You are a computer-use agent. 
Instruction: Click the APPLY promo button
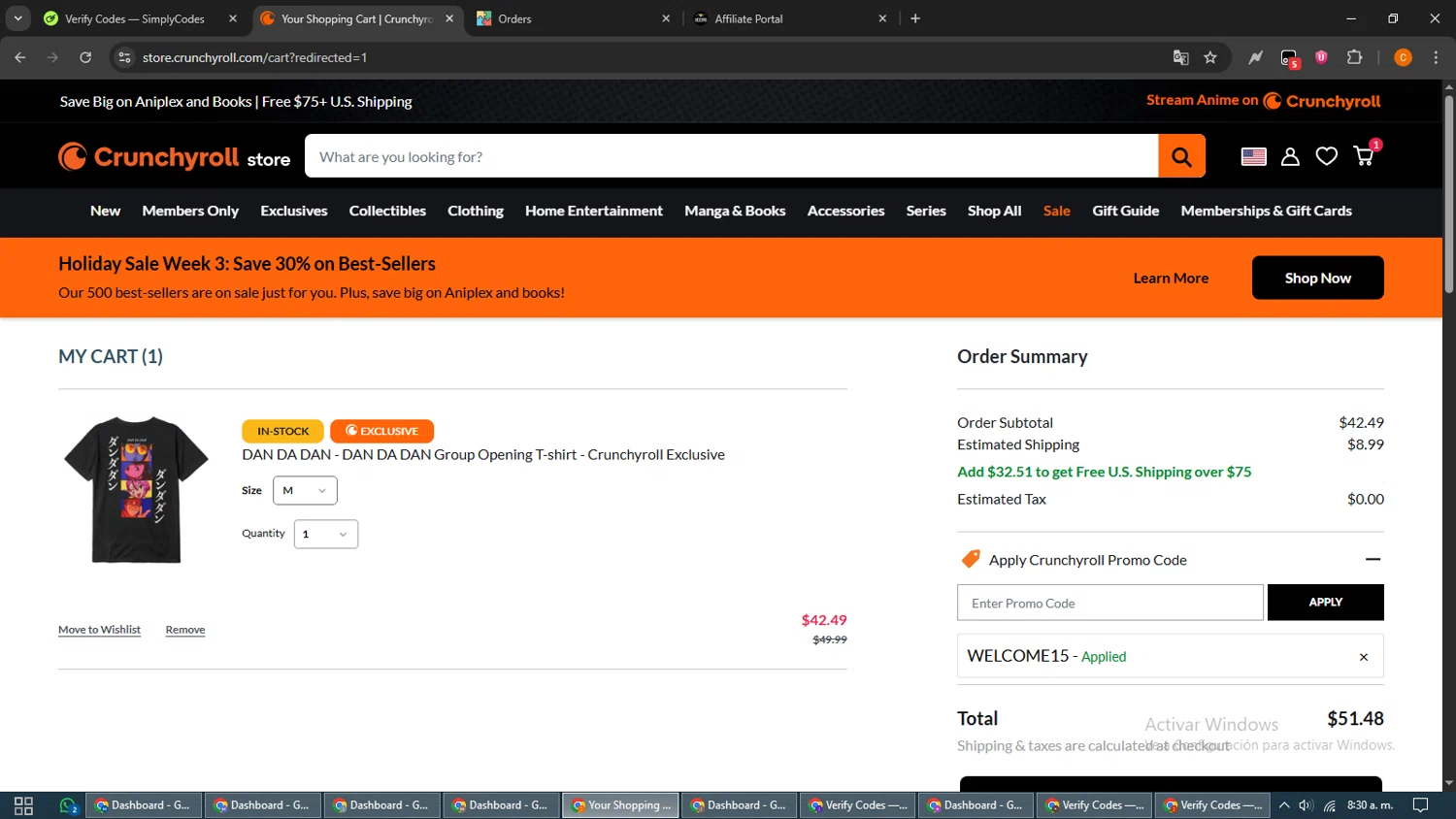[x=1326, y=603]
